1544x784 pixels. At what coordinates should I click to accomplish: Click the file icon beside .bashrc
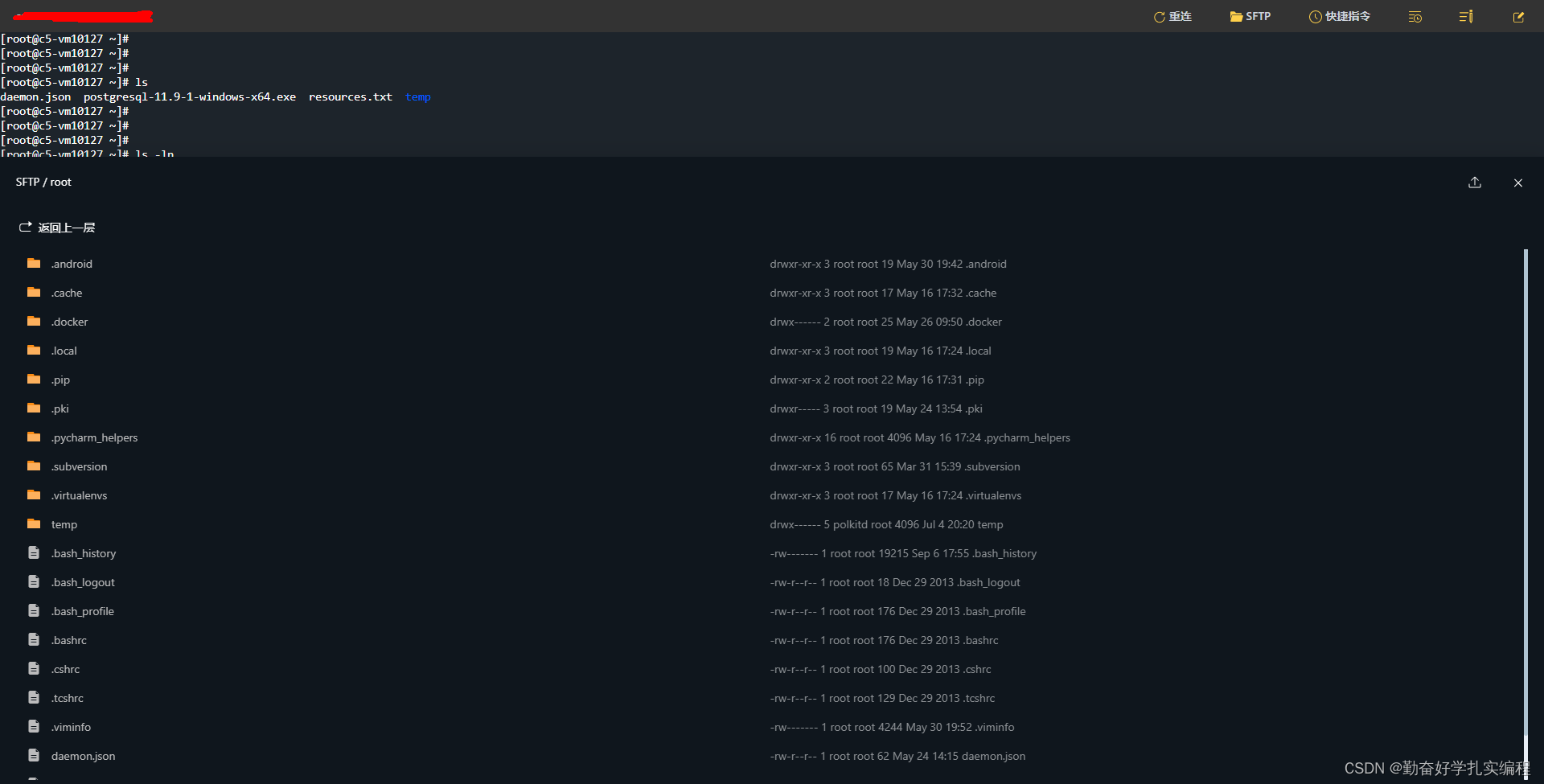[32, 639]
